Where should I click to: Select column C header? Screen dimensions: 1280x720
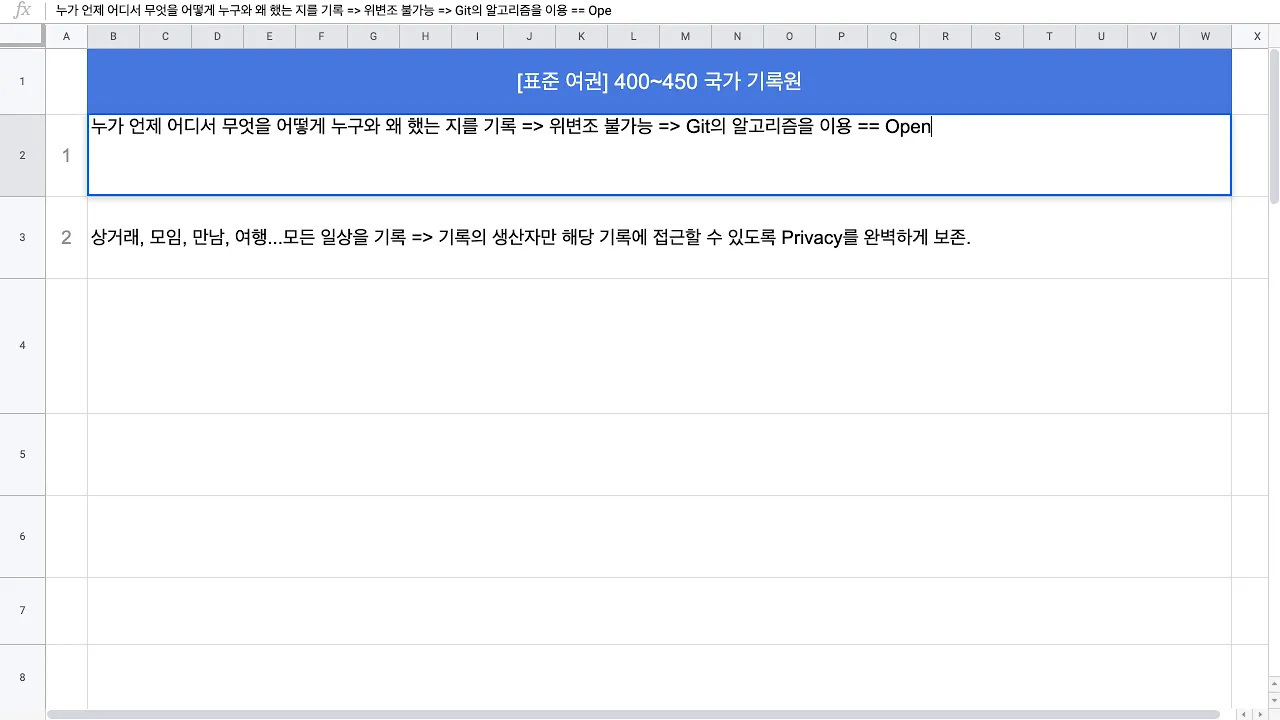(x=165, y=36)
